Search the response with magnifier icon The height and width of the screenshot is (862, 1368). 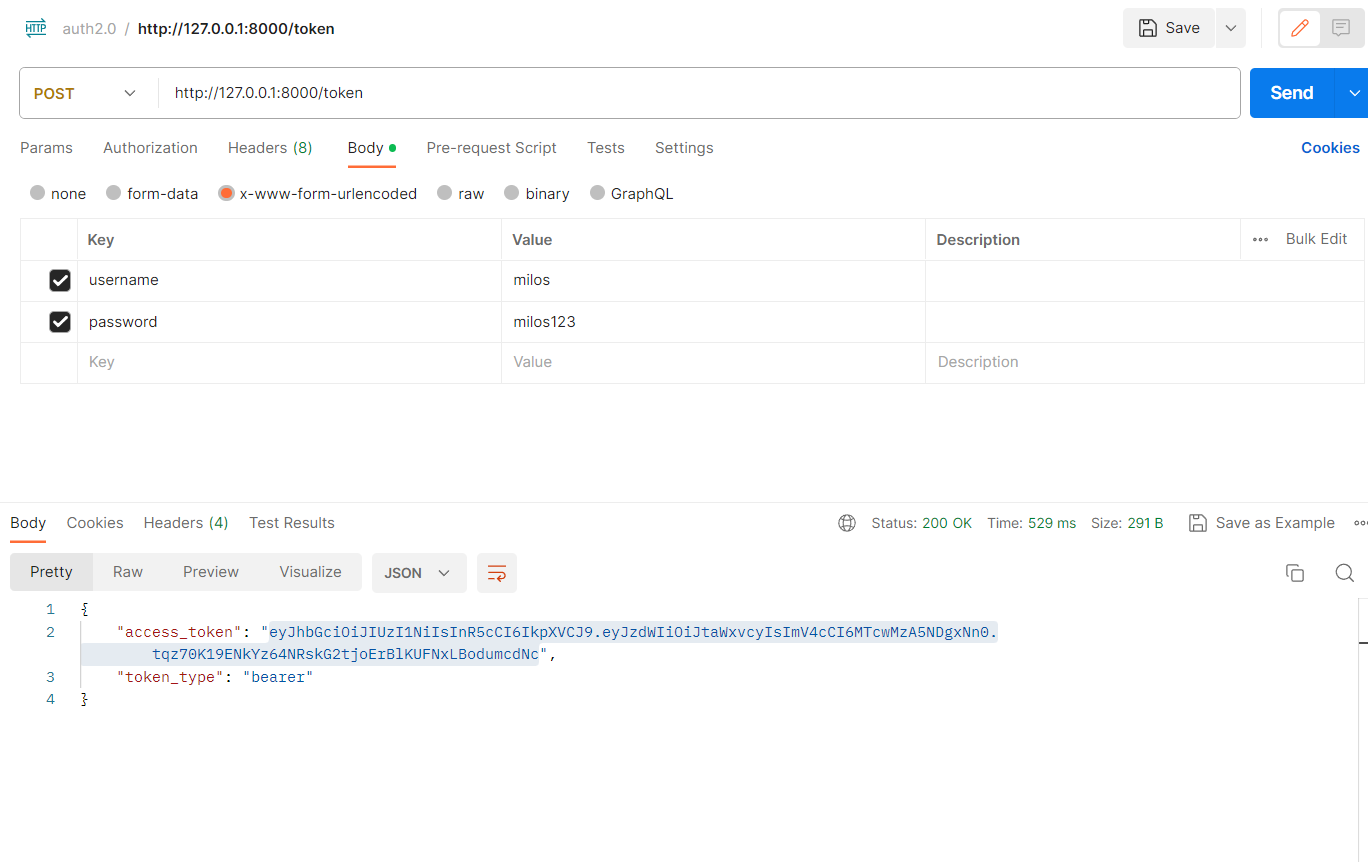[x=1345, y=573]
